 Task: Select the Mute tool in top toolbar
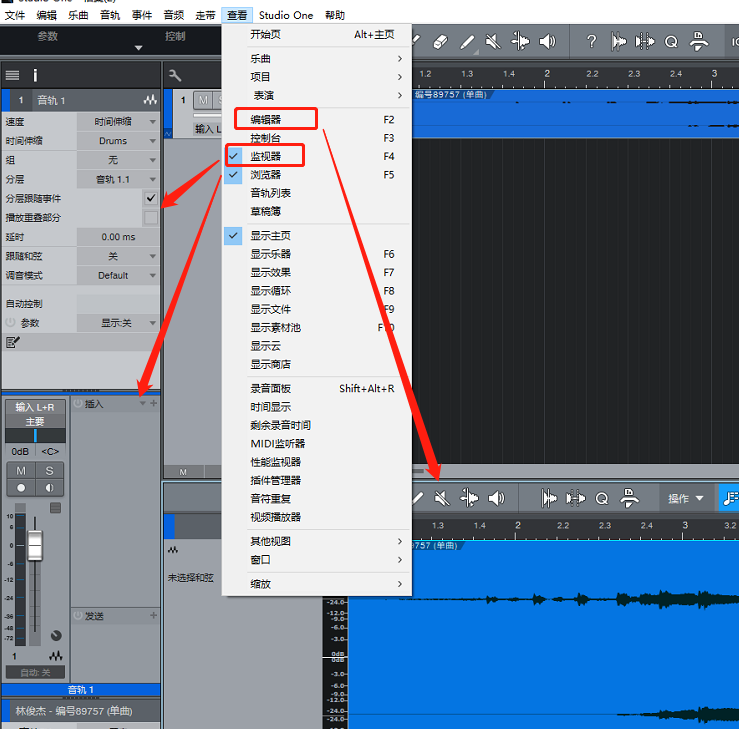pos(493,42)
